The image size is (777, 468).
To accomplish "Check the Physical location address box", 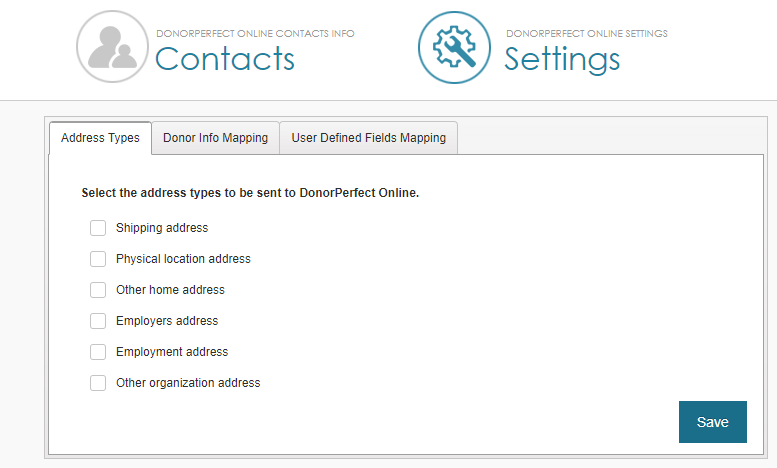I will click(x=98, y=259).
